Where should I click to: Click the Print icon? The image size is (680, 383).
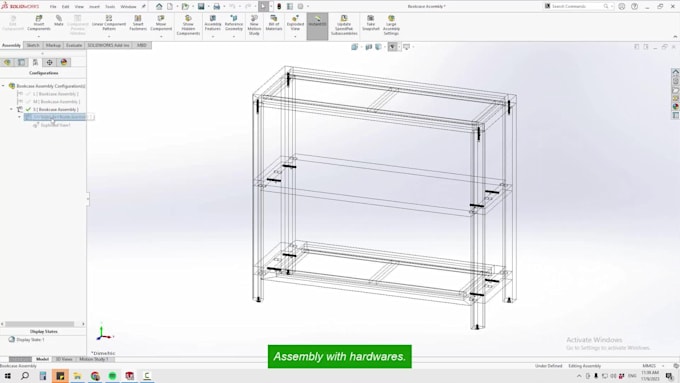pos(216,7)
